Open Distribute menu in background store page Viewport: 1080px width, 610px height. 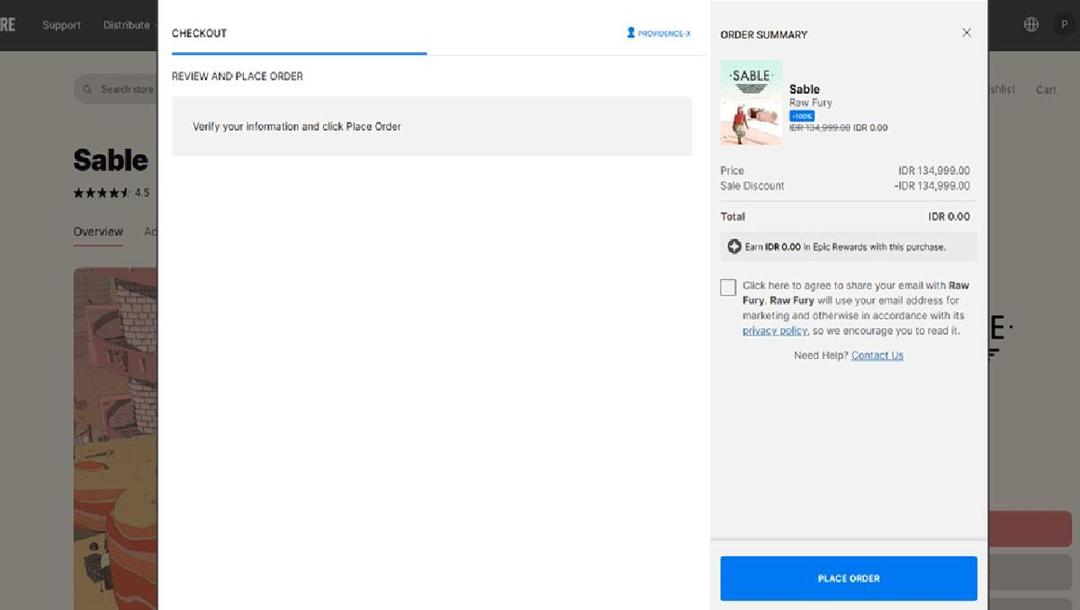click(x=126, y=25)
